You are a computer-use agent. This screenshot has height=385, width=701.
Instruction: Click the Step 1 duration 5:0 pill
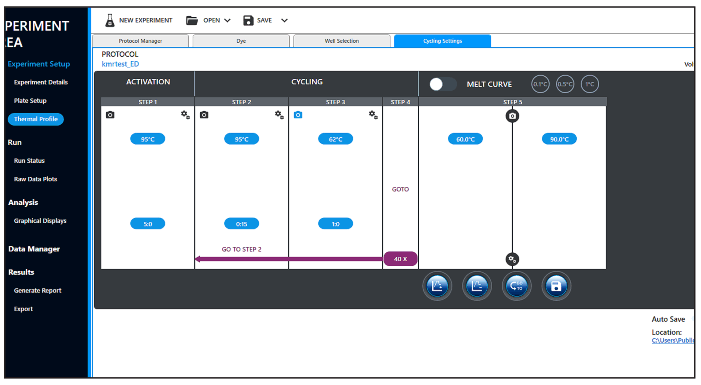point(148,224)
